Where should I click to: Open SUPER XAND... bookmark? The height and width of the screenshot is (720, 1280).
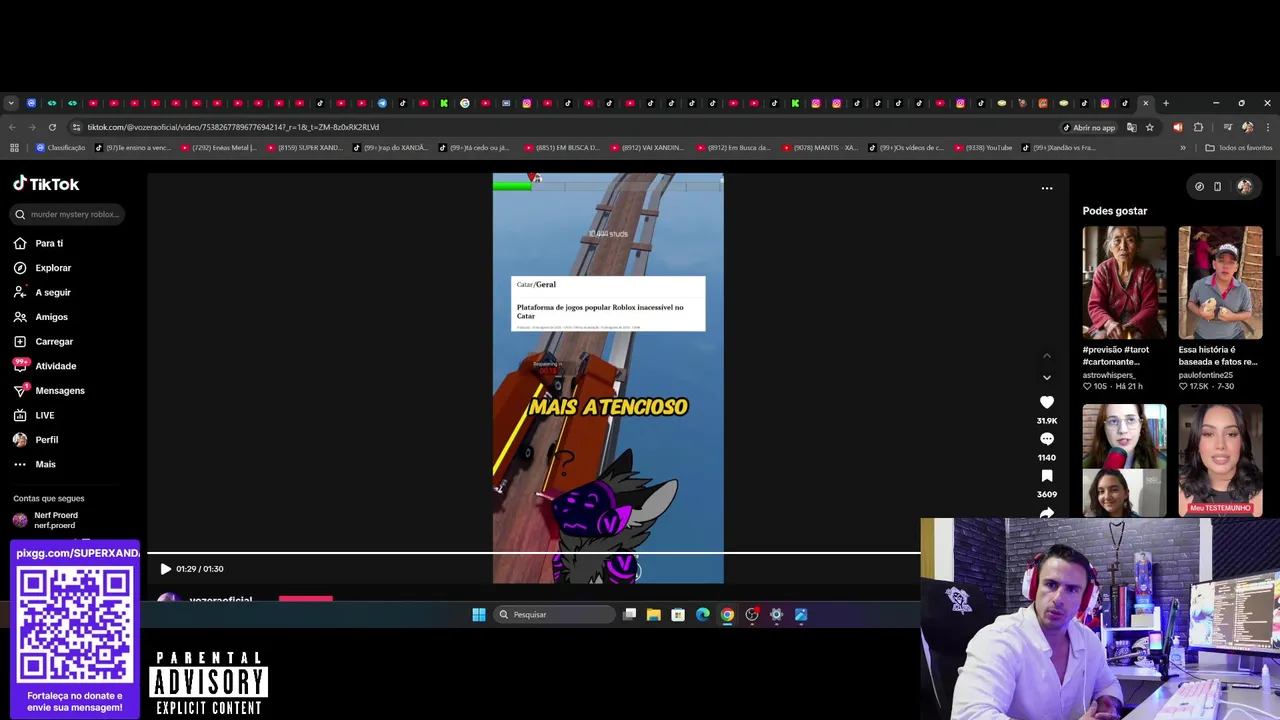click(305, 148)
